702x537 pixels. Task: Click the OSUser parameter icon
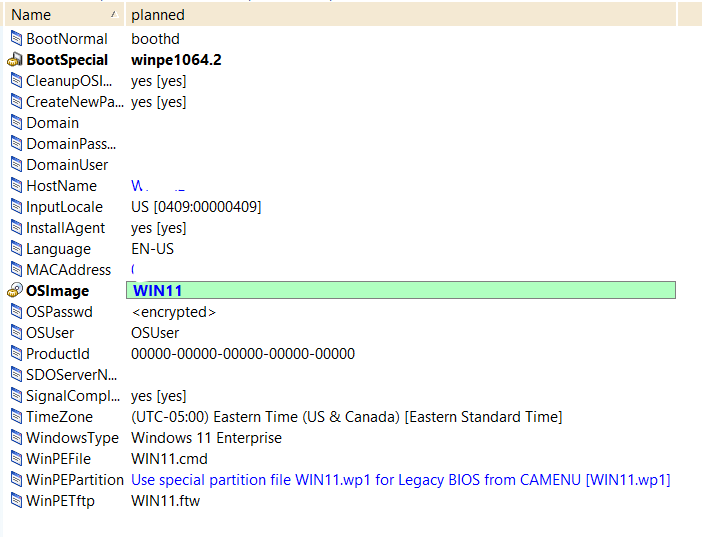pyautogui.click(x=16, y=333)
